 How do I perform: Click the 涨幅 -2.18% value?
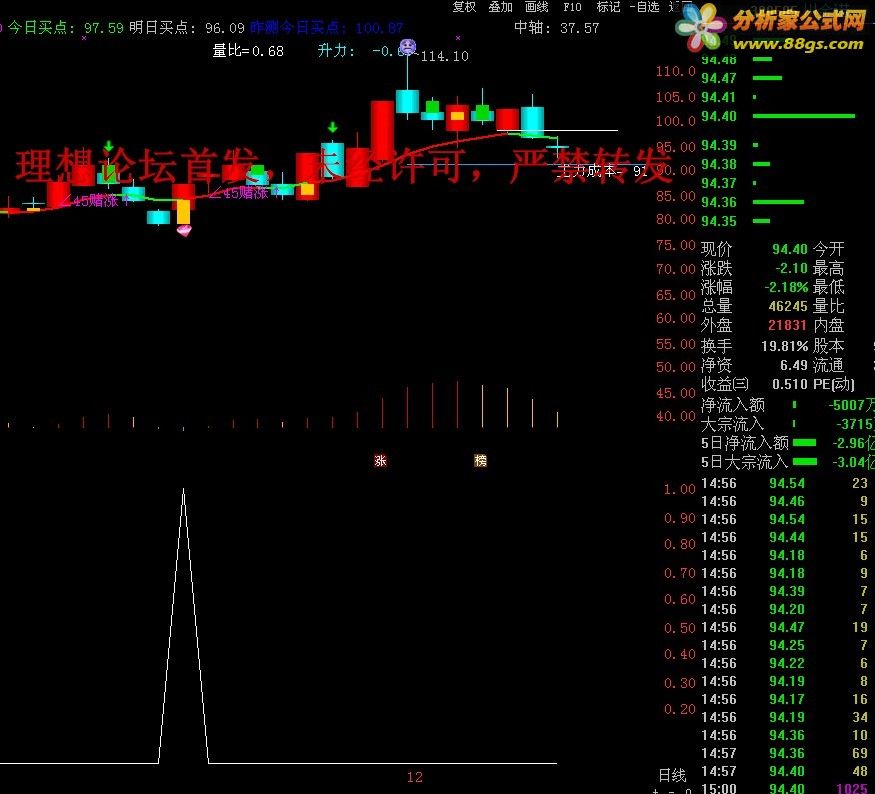click(x=786, y=287)
